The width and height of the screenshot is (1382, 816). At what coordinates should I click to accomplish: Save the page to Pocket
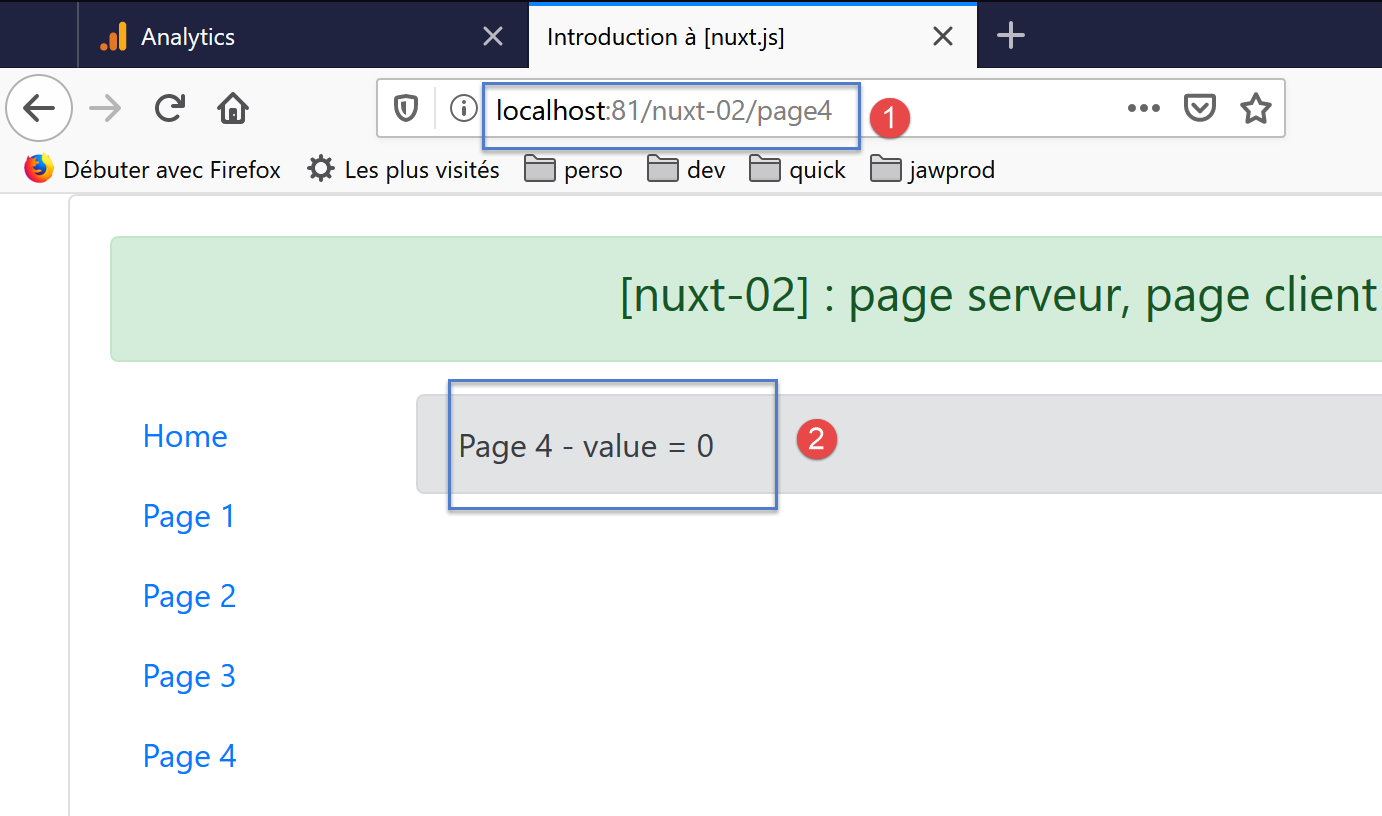[1199, 109]
